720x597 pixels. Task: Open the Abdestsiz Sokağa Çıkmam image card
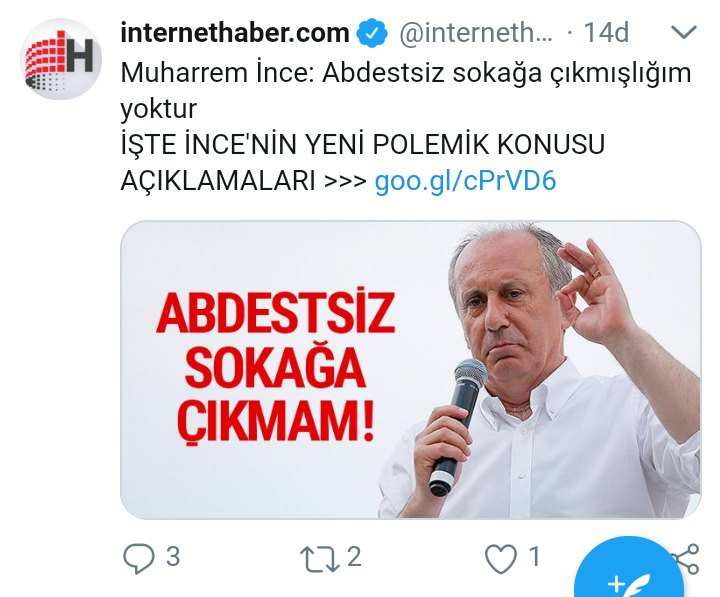411,370
